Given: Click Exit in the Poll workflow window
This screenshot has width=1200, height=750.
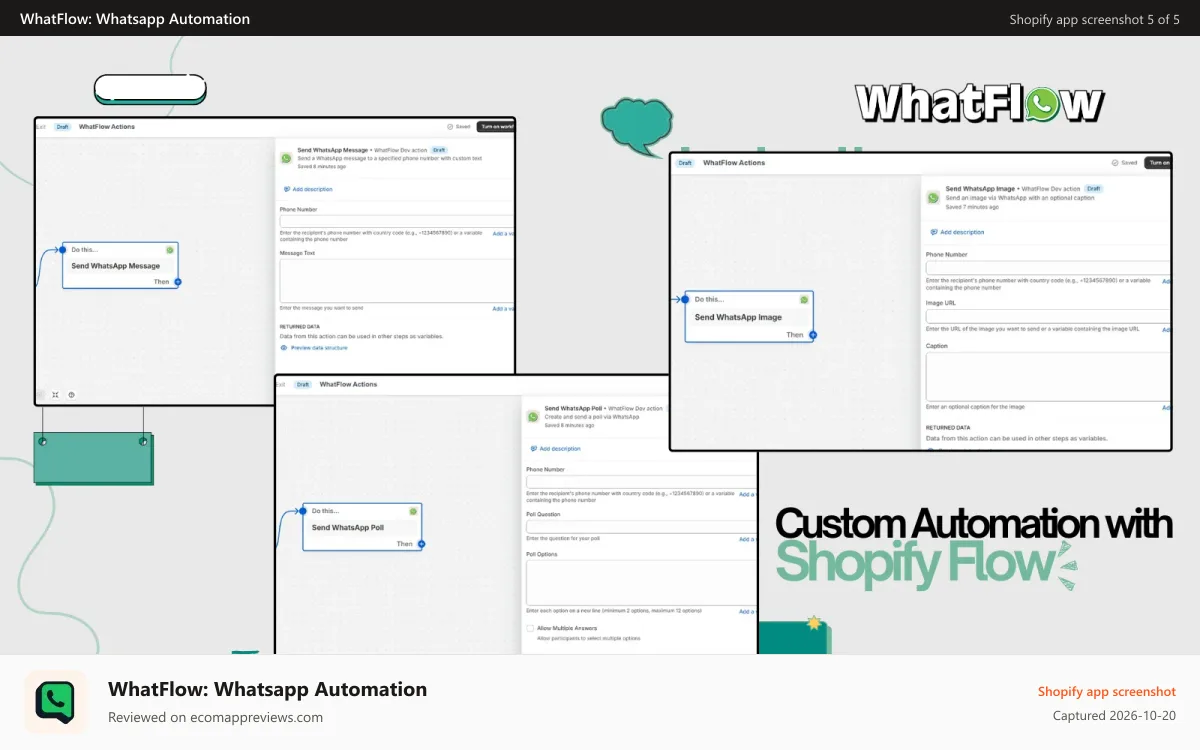Looking at the screenshot, I should point(282,385).
